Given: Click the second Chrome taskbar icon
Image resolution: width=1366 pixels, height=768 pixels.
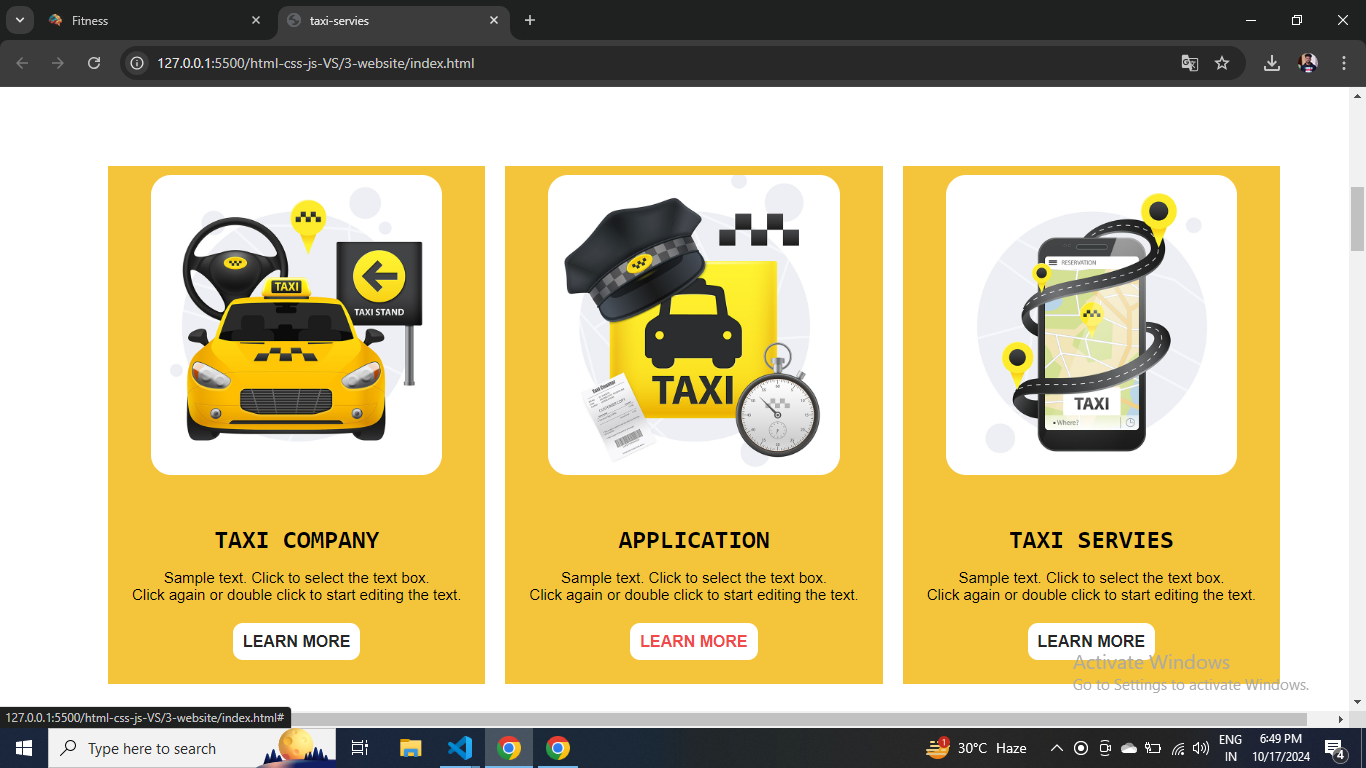Looking at the screenshot, I should coord(558,748).
